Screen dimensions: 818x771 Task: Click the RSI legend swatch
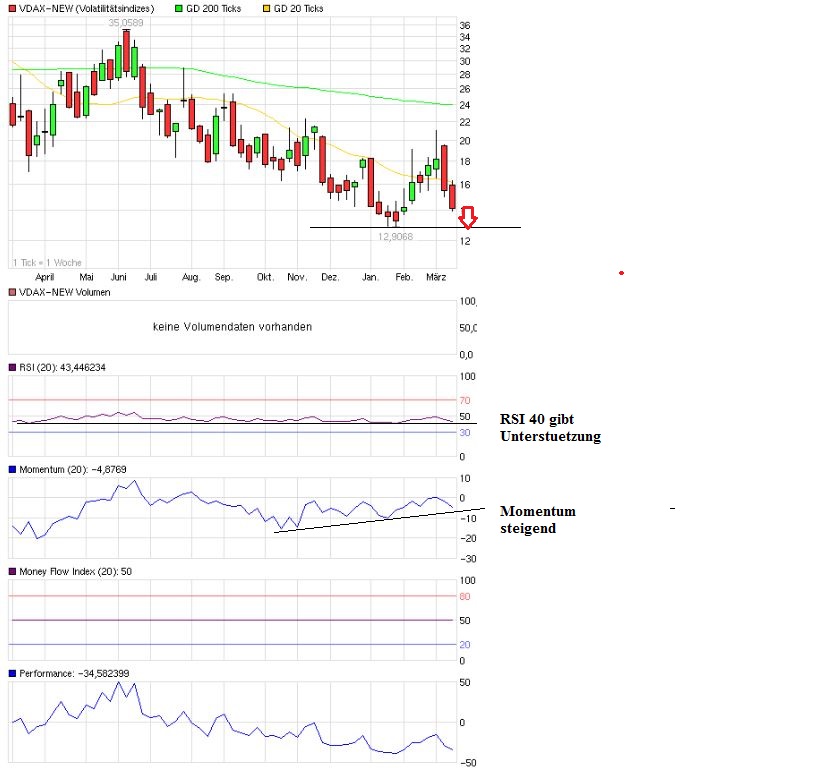pyautogui.click(x=13, y=367)
